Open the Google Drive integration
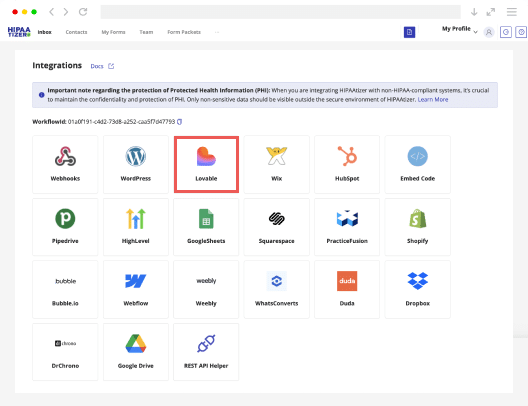 point(136,352)
